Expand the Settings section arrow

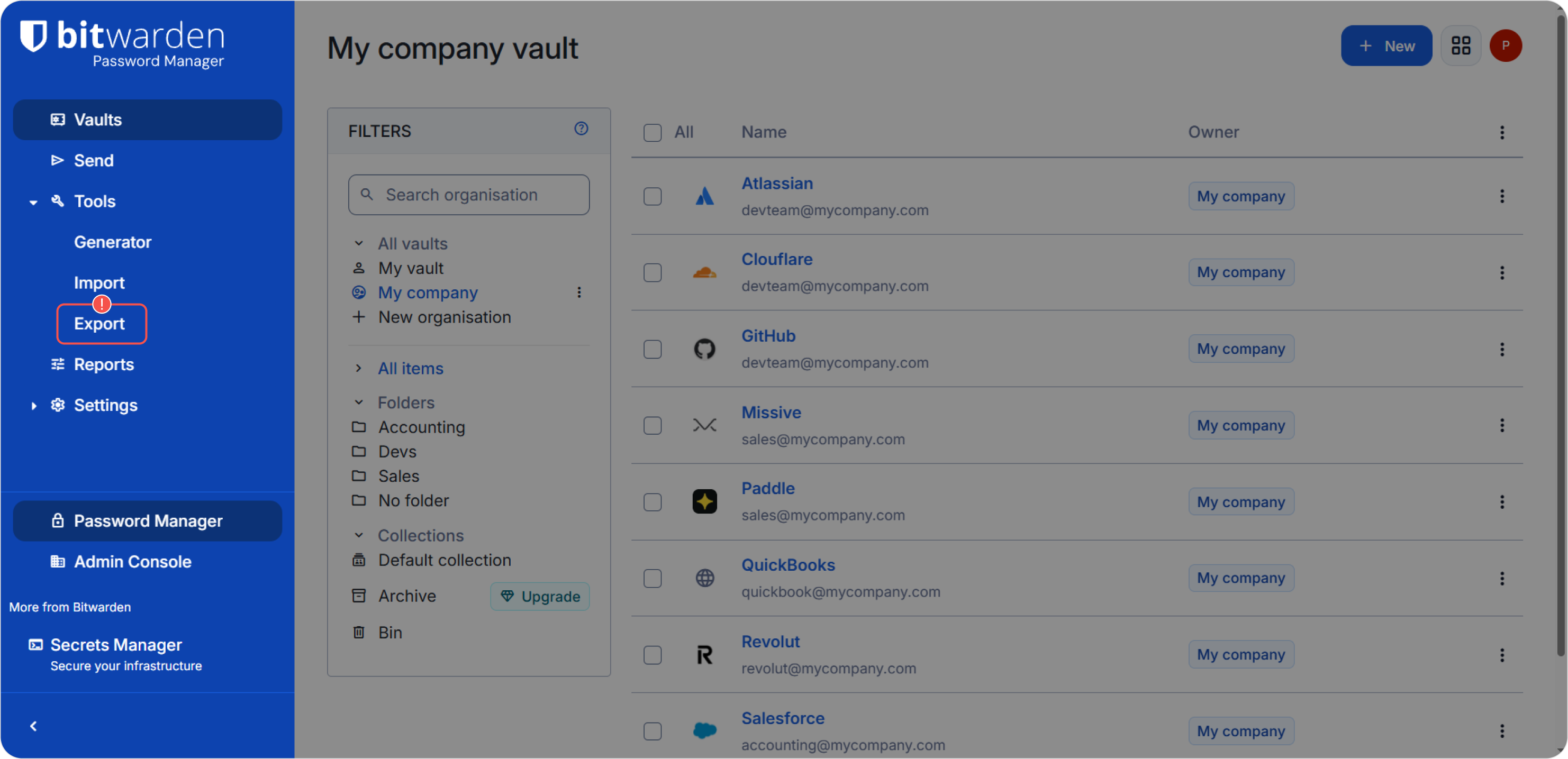(x=33, y=406)
